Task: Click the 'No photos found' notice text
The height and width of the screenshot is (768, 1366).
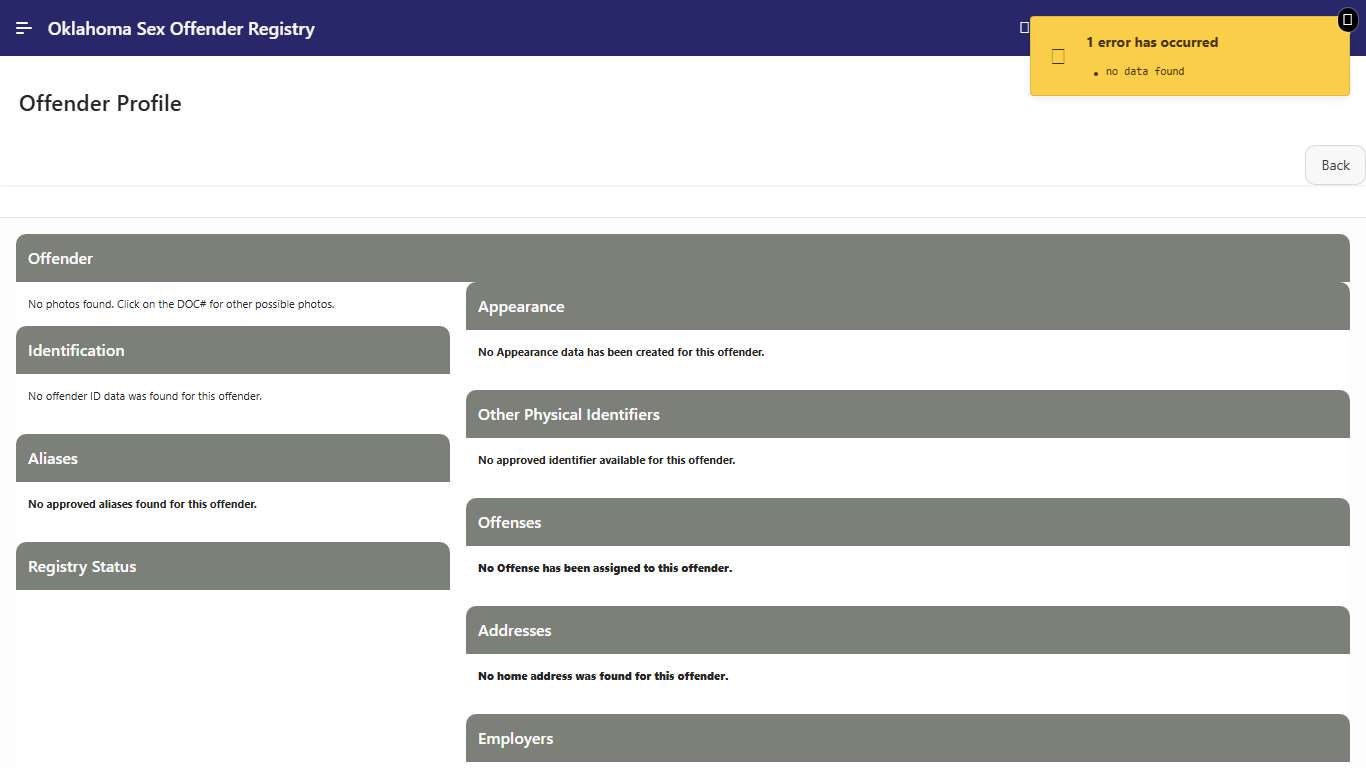Action: [181, 304]
